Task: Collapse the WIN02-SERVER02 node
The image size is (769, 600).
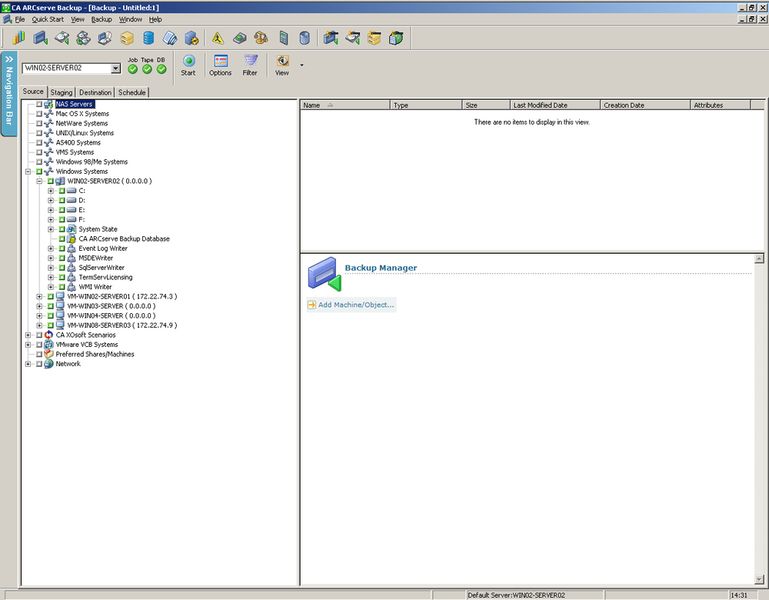Action: pyautogui.click(x=39, y=181)
